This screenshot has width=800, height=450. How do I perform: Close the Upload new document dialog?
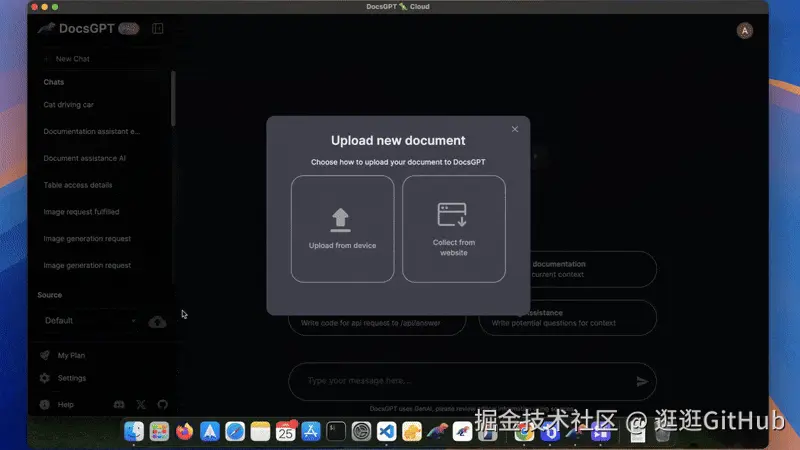click(x=515, y=129)
